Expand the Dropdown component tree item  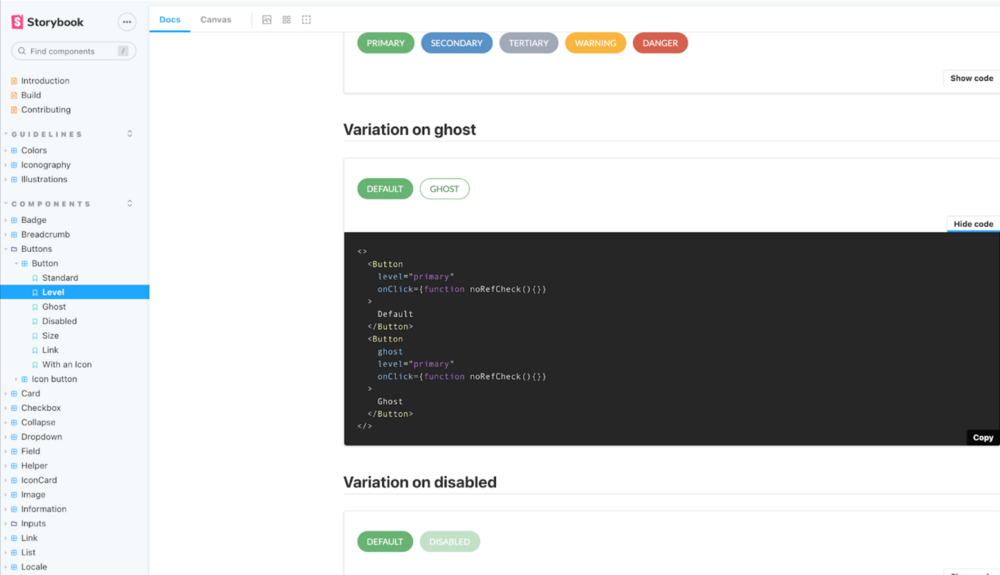[41, 437]
